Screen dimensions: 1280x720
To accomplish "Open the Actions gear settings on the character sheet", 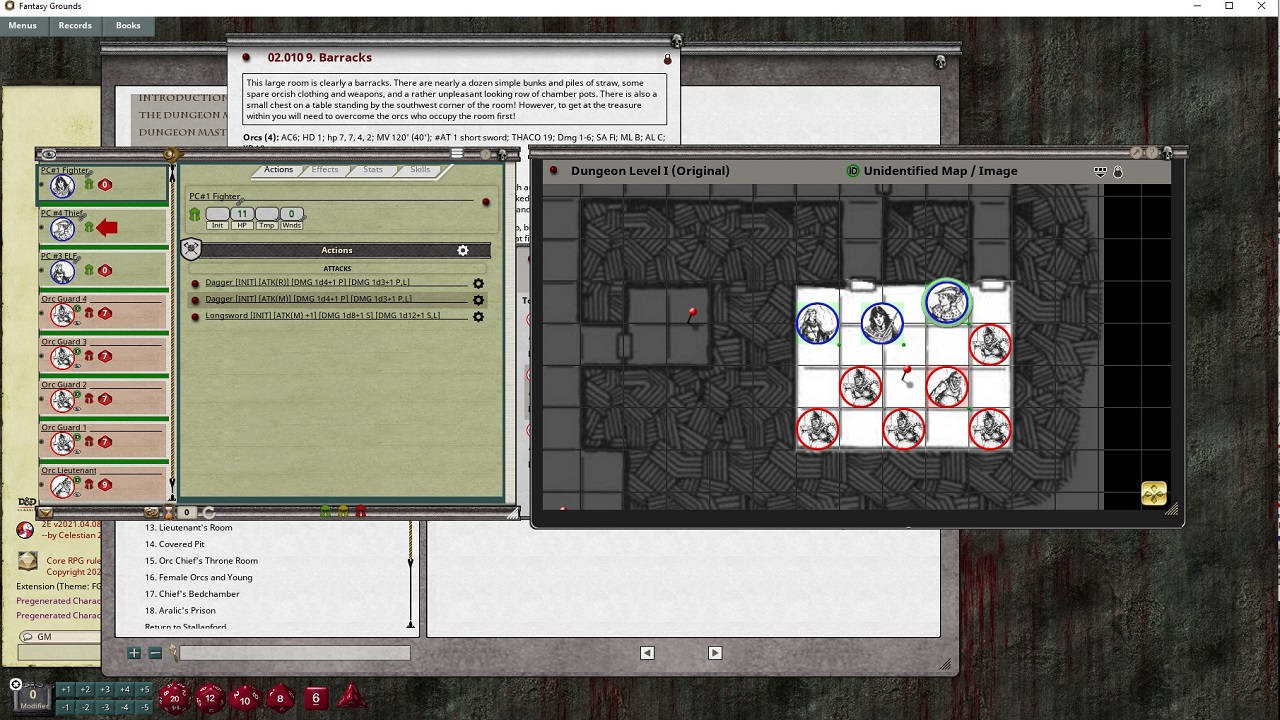I will [x=462, y=250].
